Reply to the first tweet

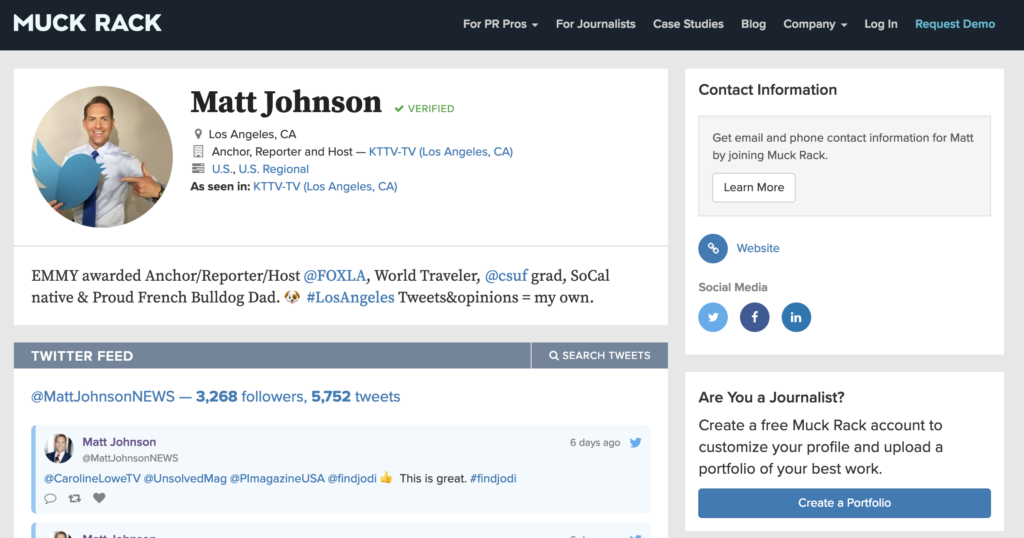tap(50, 499)
